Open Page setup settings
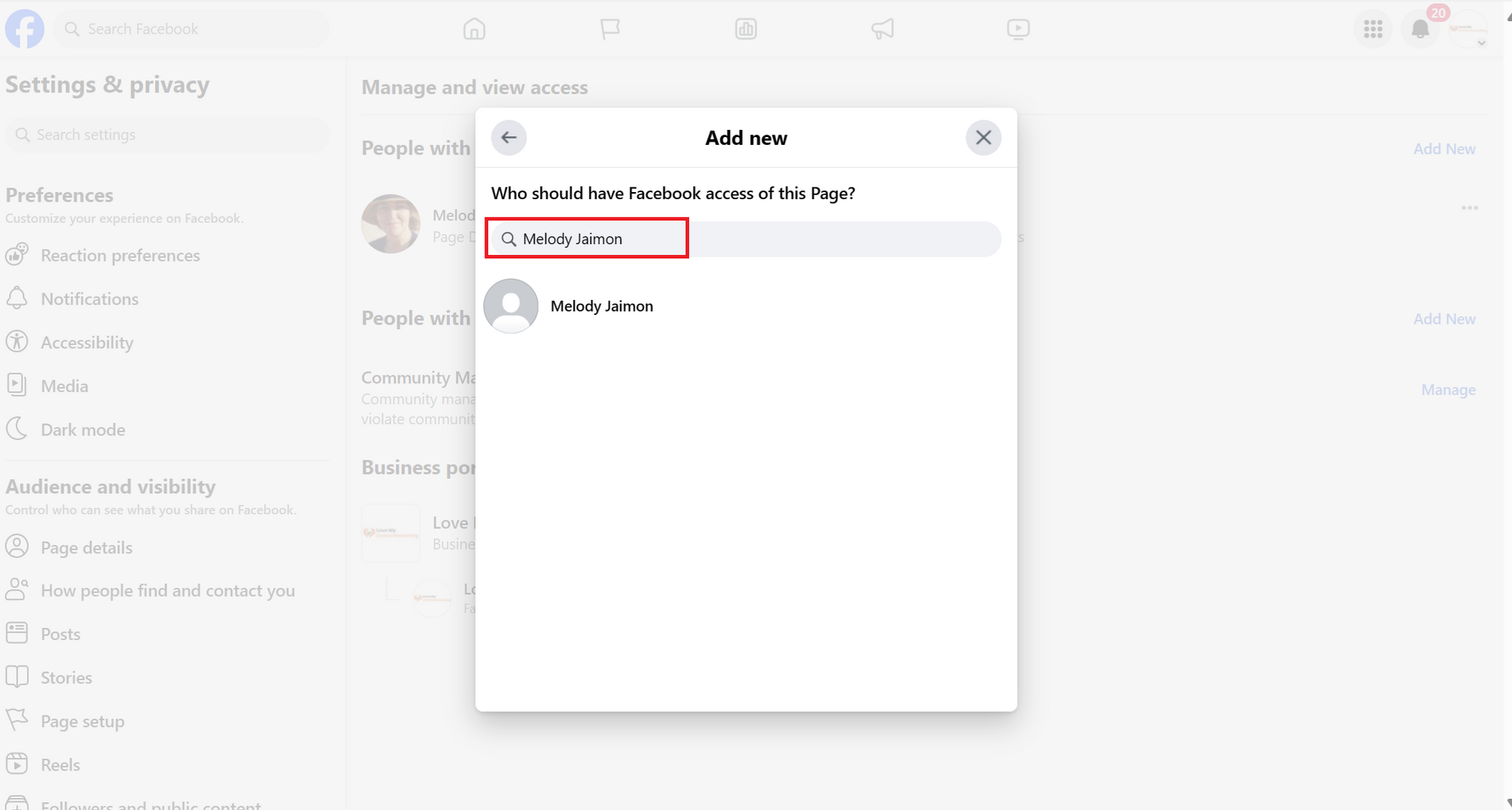The image size is (1512, 810). pos(83,722)
